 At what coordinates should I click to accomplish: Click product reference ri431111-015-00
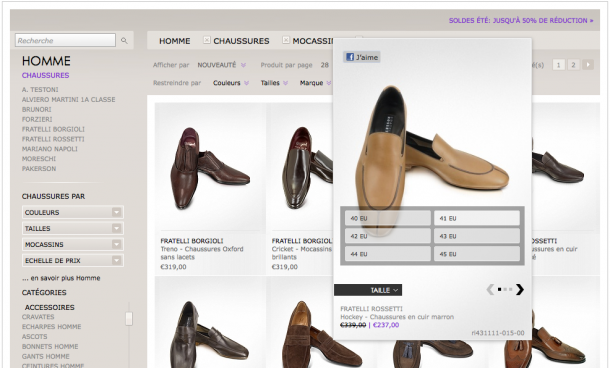click(x=498, y=333)
